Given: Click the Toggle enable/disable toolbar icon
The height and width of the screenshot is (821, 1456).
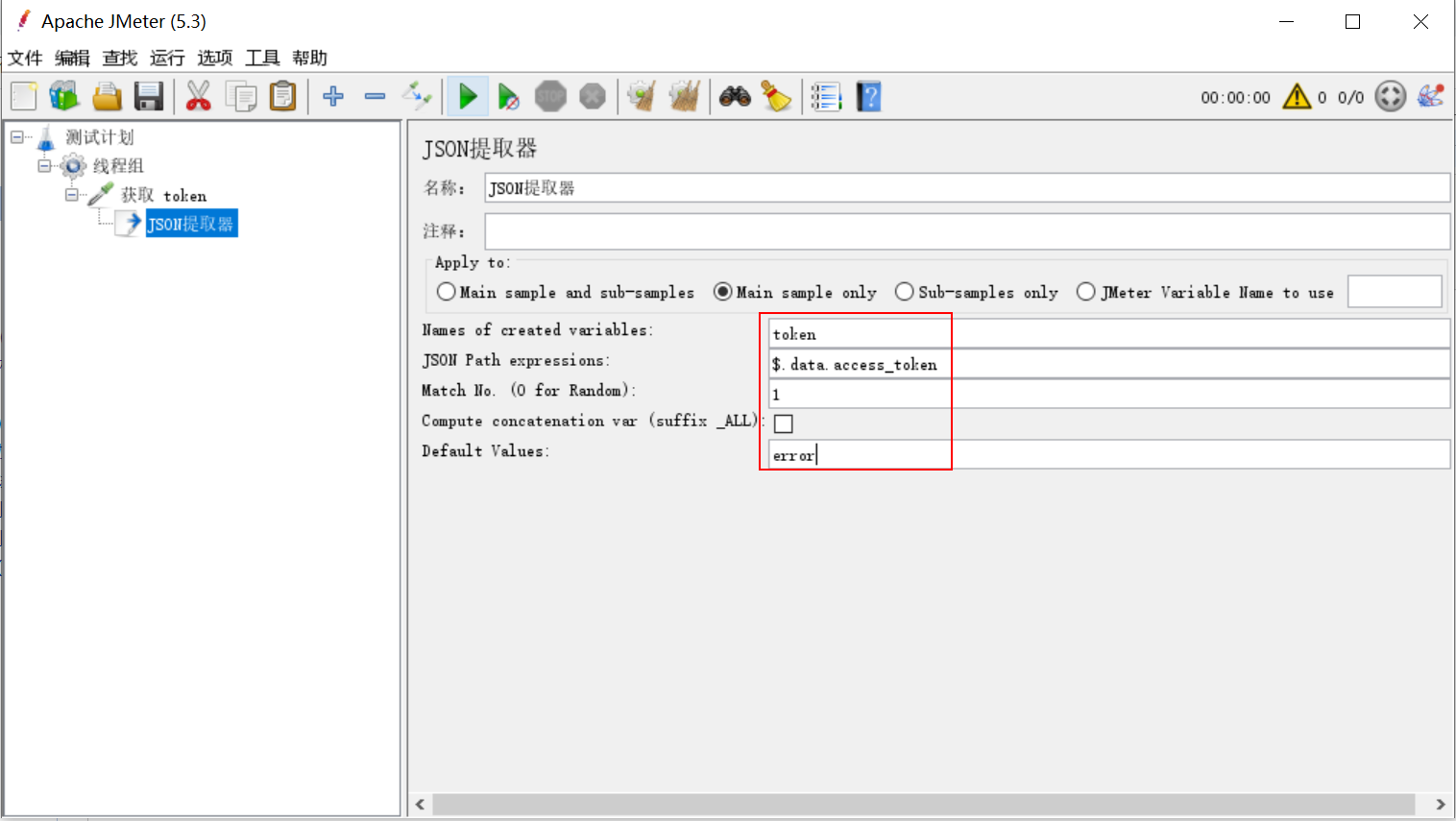Looking at the screenshot, I should coord(417,96).
